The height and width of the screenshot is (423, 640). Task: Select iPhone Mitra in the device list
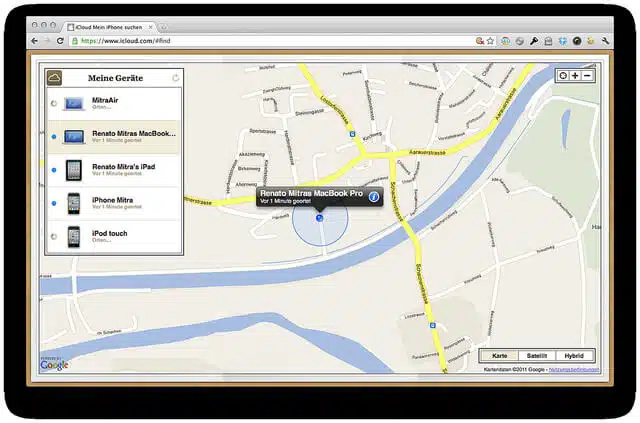(114, 203)
